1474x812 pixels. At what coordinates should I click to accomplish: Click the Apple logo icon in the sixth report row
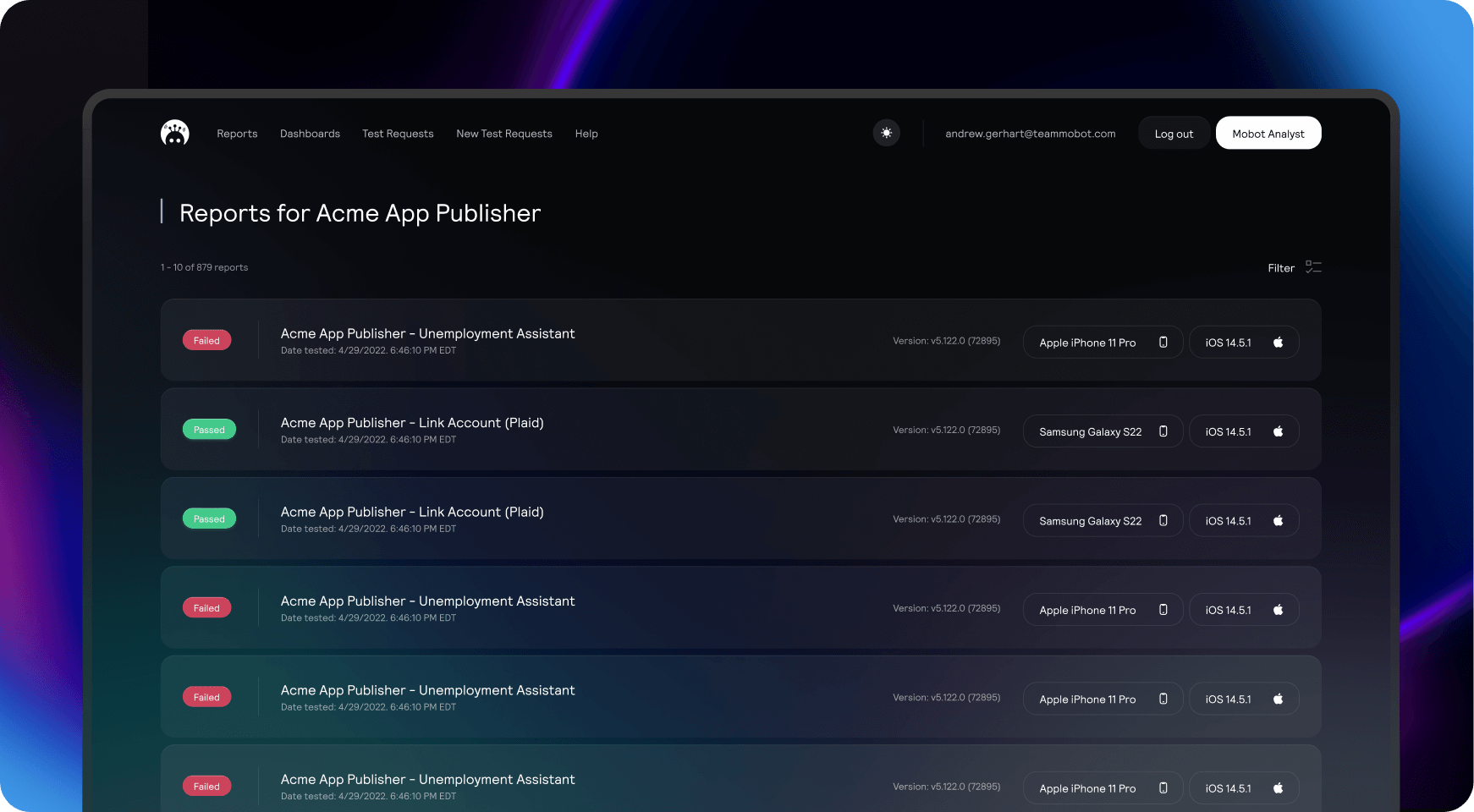tap(1279, 788)
